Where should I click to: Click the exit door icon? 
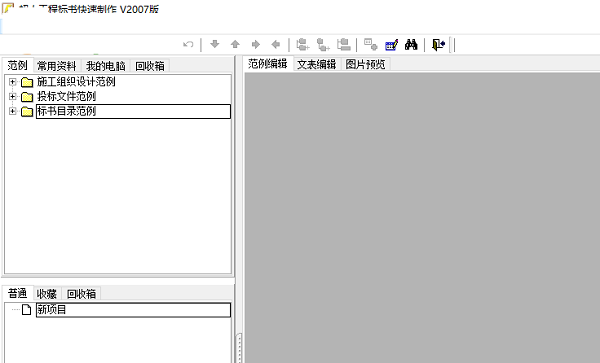[438, 45]
